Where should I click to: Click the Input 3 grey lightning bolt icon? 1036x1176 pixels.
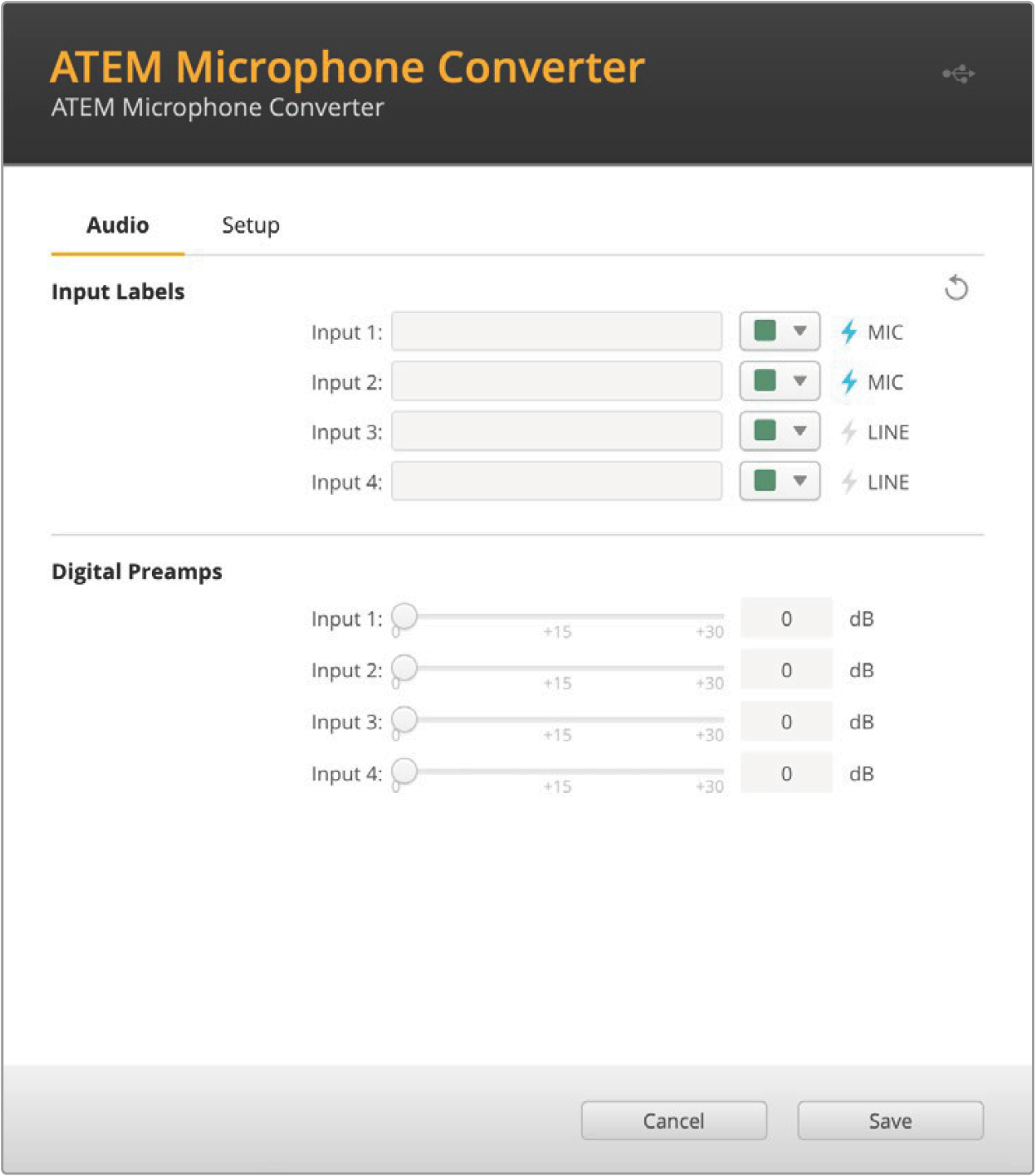tap(849, 432)
